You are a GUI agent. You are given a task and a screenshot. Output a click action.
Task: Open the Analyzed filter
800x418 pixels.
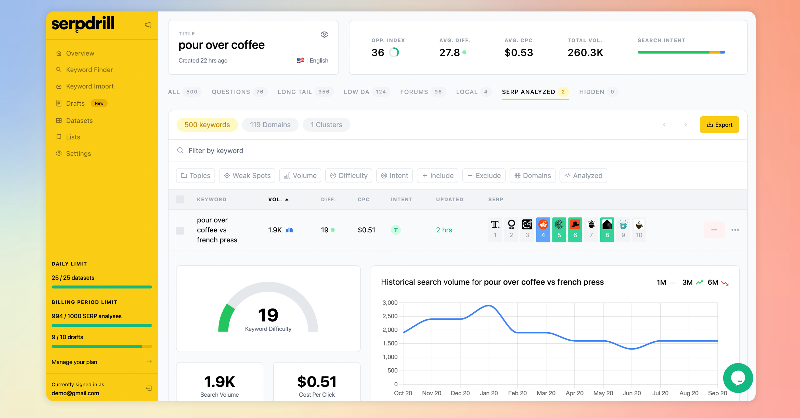click(583, 176)
